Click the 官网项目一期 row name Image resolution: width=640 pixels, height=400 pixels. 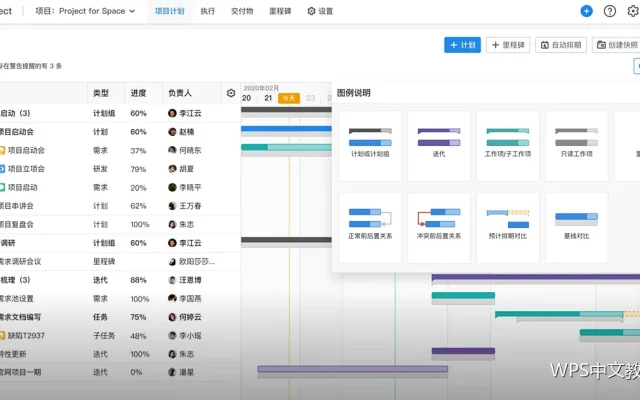20,372
